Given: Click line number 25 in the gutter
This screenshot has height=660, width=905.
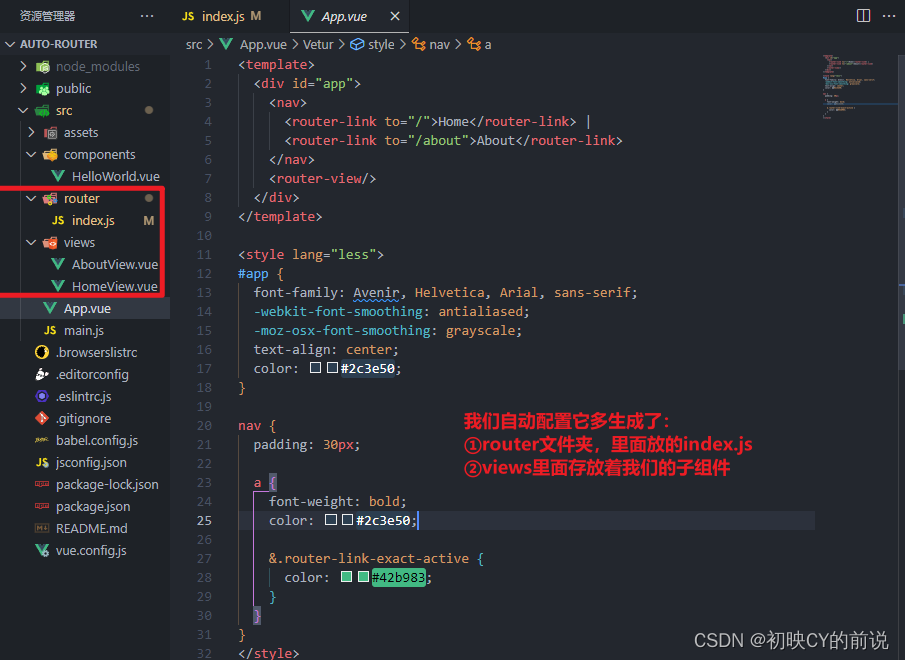Looking at the screenshot, I should pos(204,520).
